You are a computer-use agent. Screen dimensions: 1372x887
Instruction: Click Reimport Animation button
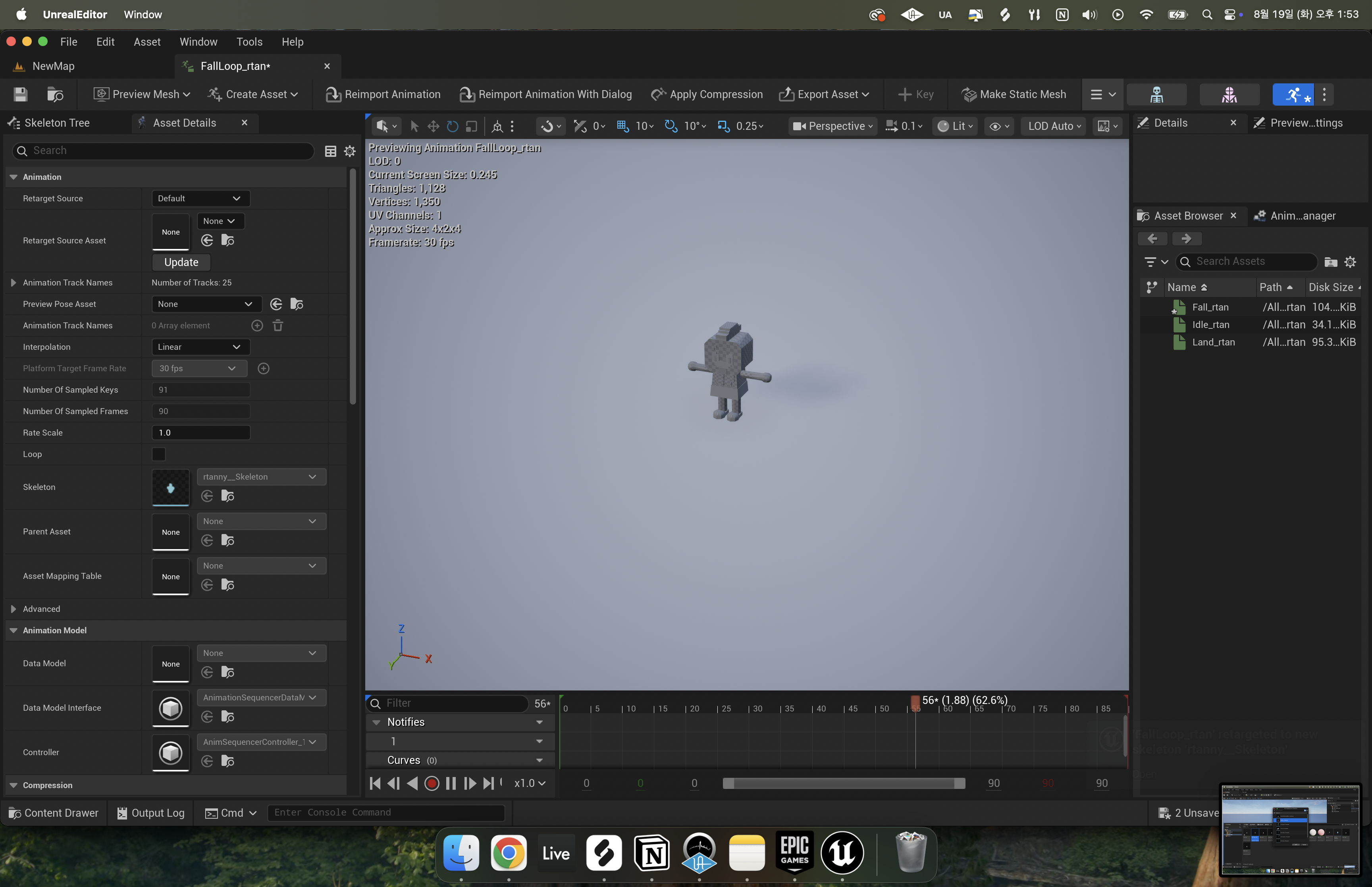(x=383, y=94)
